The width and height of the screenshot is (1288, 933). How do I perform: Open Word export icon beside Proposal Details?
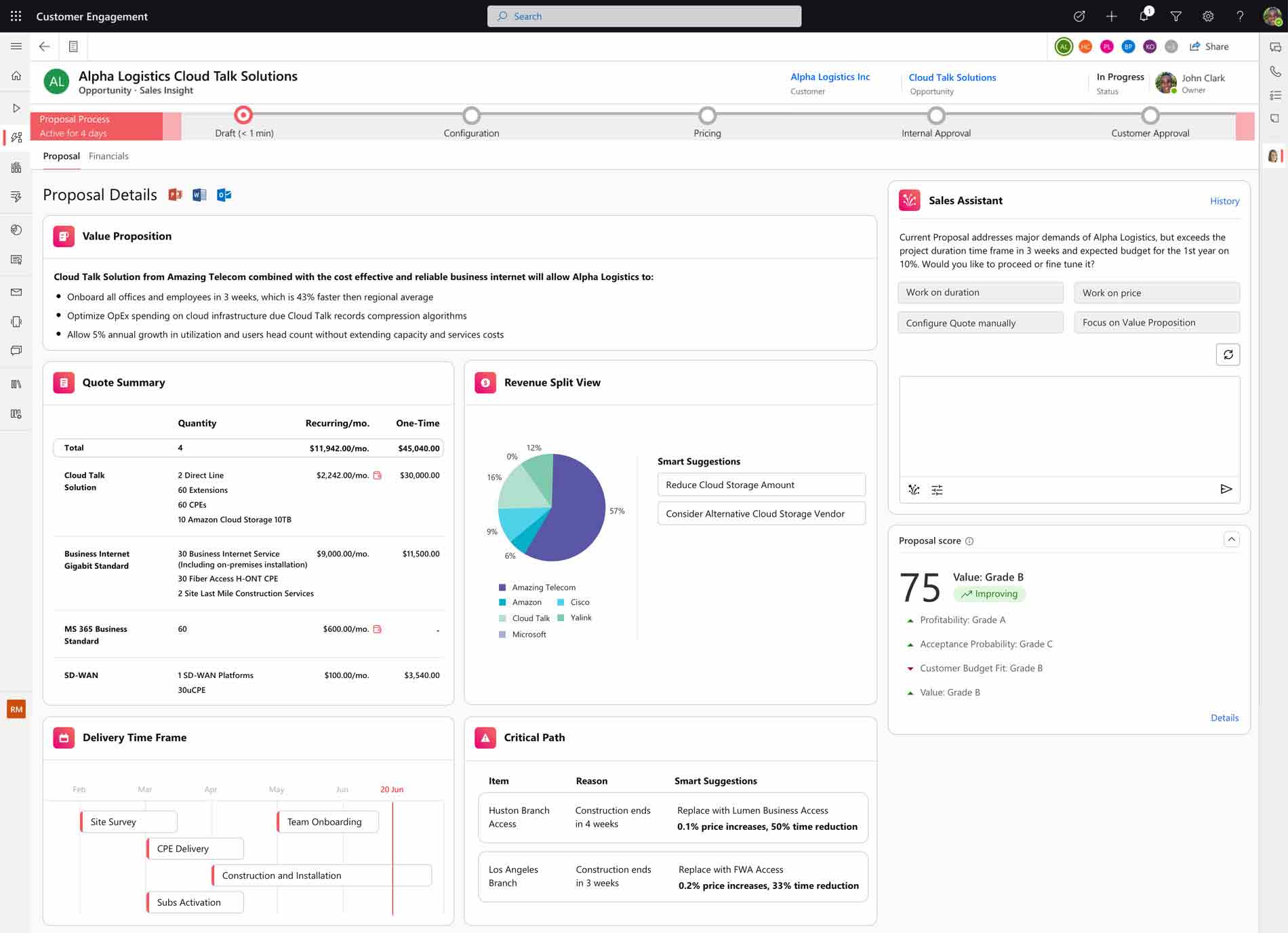click(x=199, y=195)
